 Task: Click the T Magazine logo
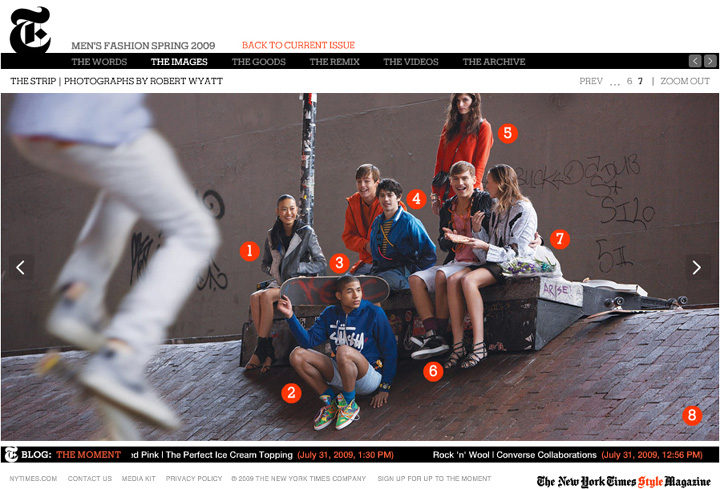pyautogui.click(x=30, y=29)
